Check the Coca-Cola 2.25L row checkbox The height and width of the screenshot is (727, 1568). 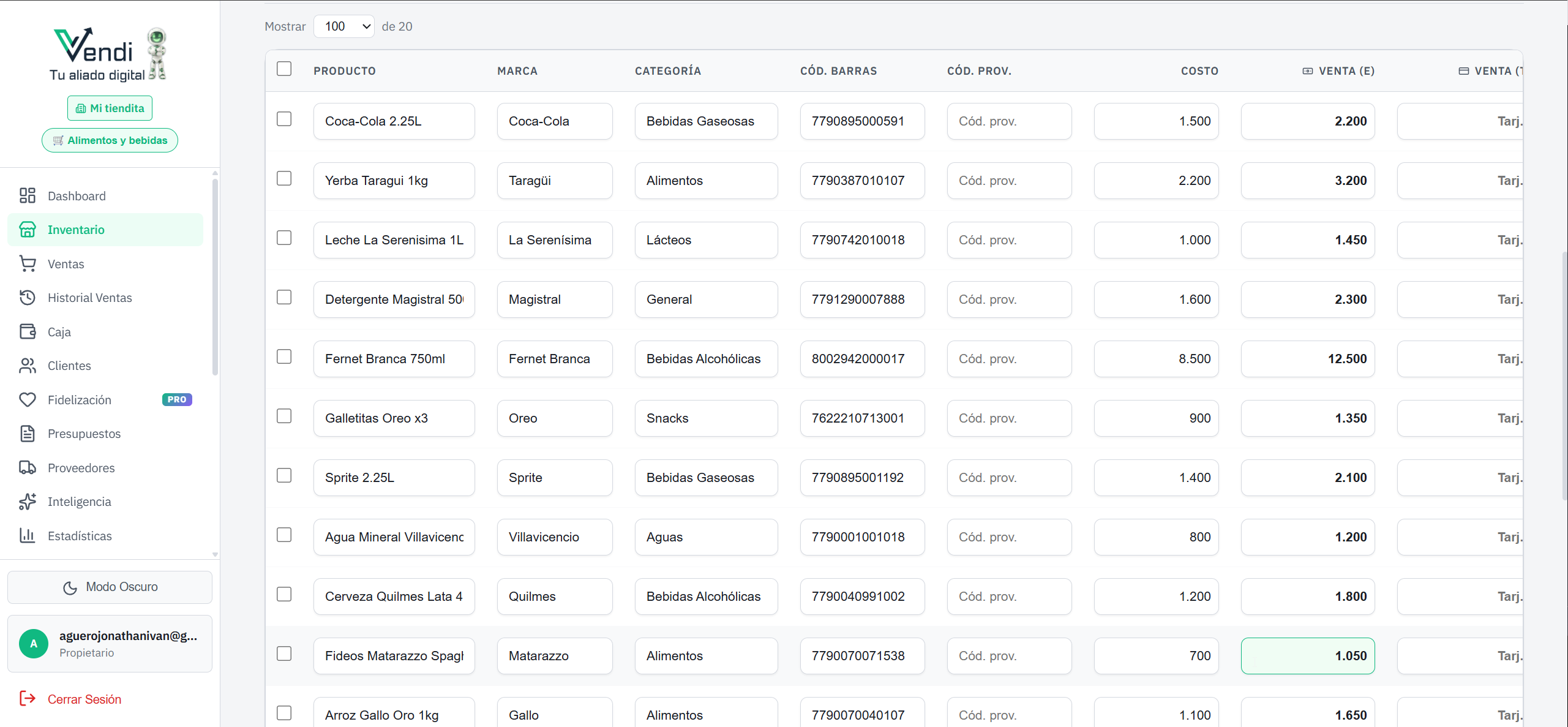(284, 119)
